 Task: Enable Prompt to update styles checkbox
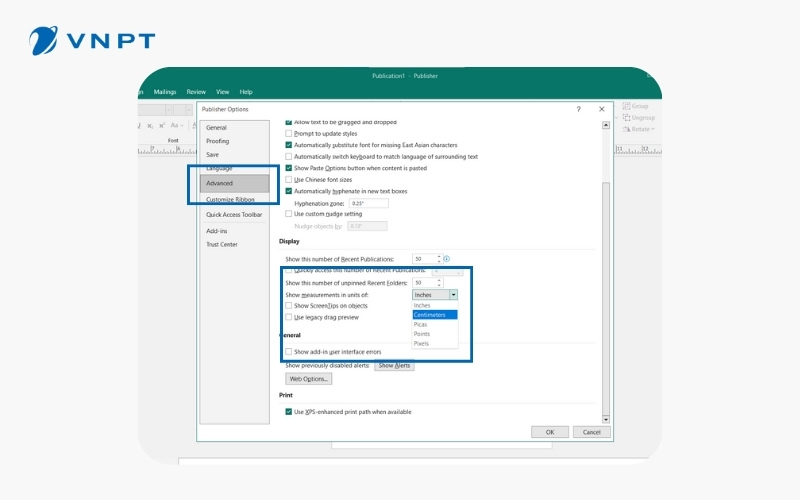[289, 133]
